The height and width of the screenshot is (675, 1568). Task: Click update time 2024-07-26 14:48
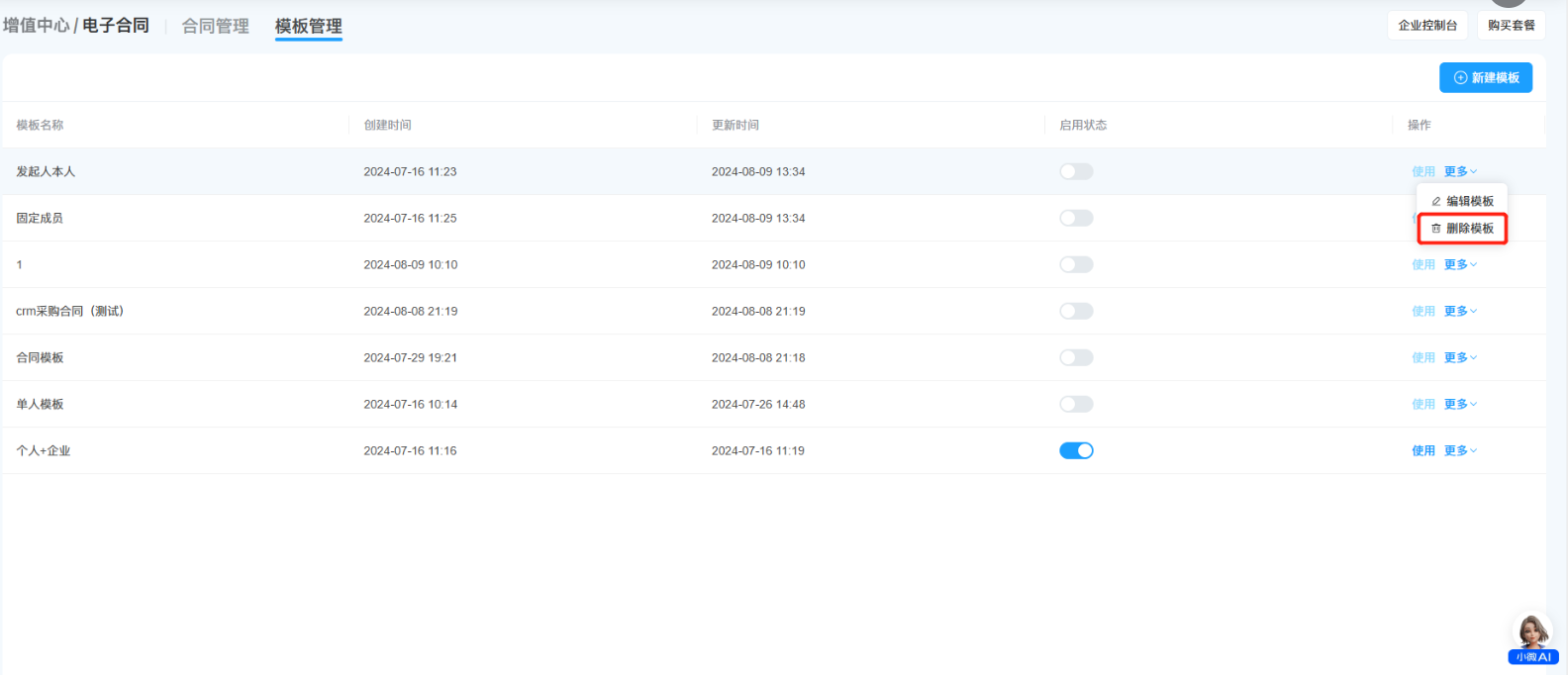tap(758, 404)
